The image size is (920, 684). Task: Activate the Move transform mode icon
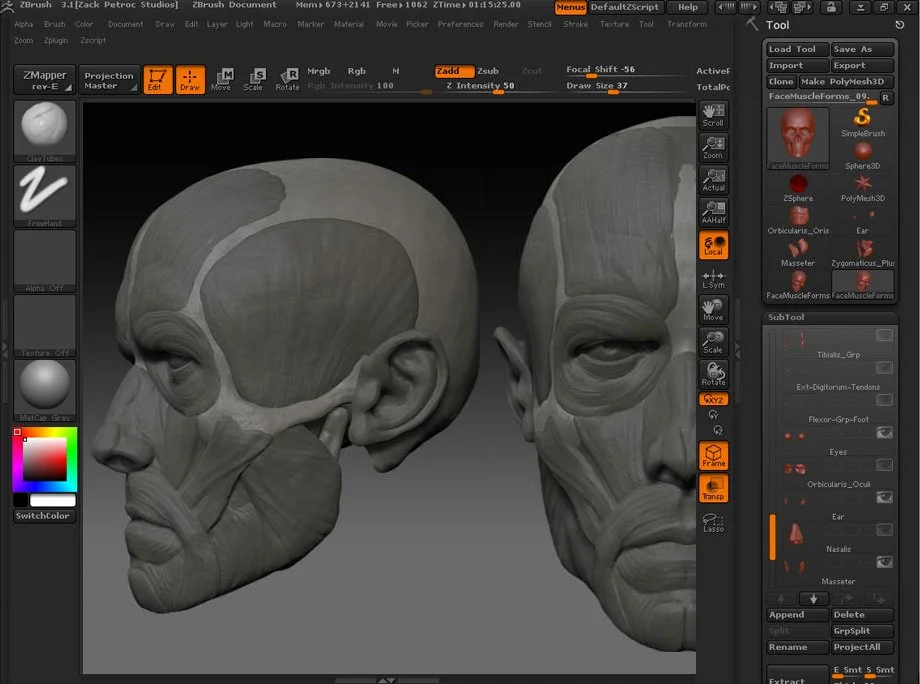click(x=221, y=79)
